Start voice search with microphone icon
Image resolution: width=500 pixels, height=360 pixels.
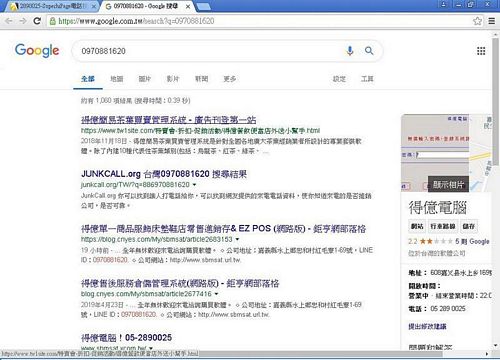350,51
